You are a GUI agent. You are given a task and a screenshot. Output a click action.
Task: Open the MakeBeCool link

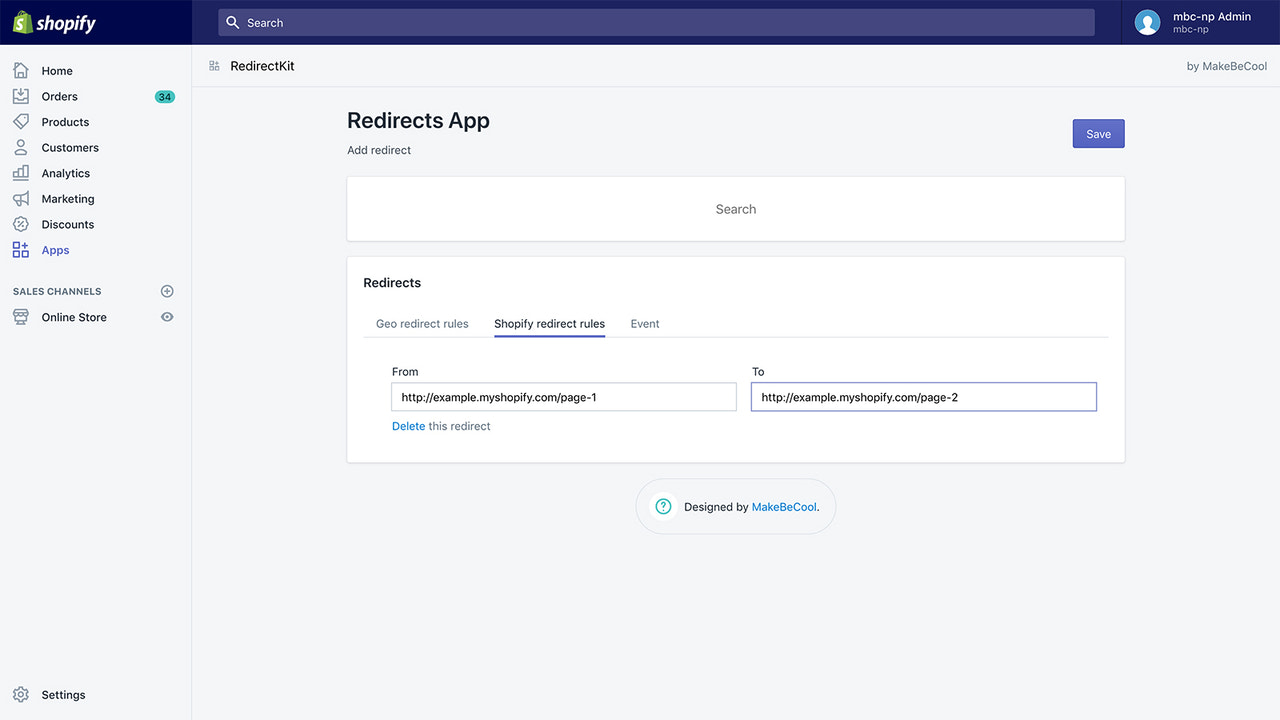784,507
